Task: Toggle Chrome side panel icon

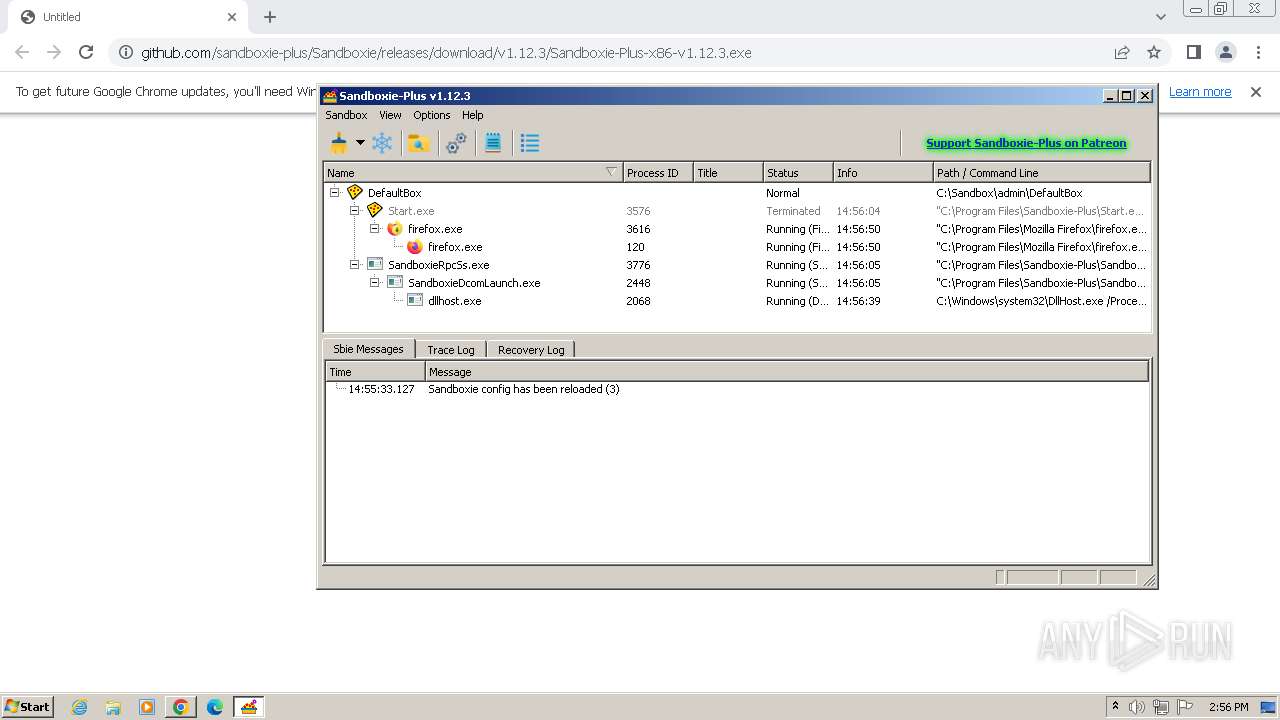Action: (1194, 52)
